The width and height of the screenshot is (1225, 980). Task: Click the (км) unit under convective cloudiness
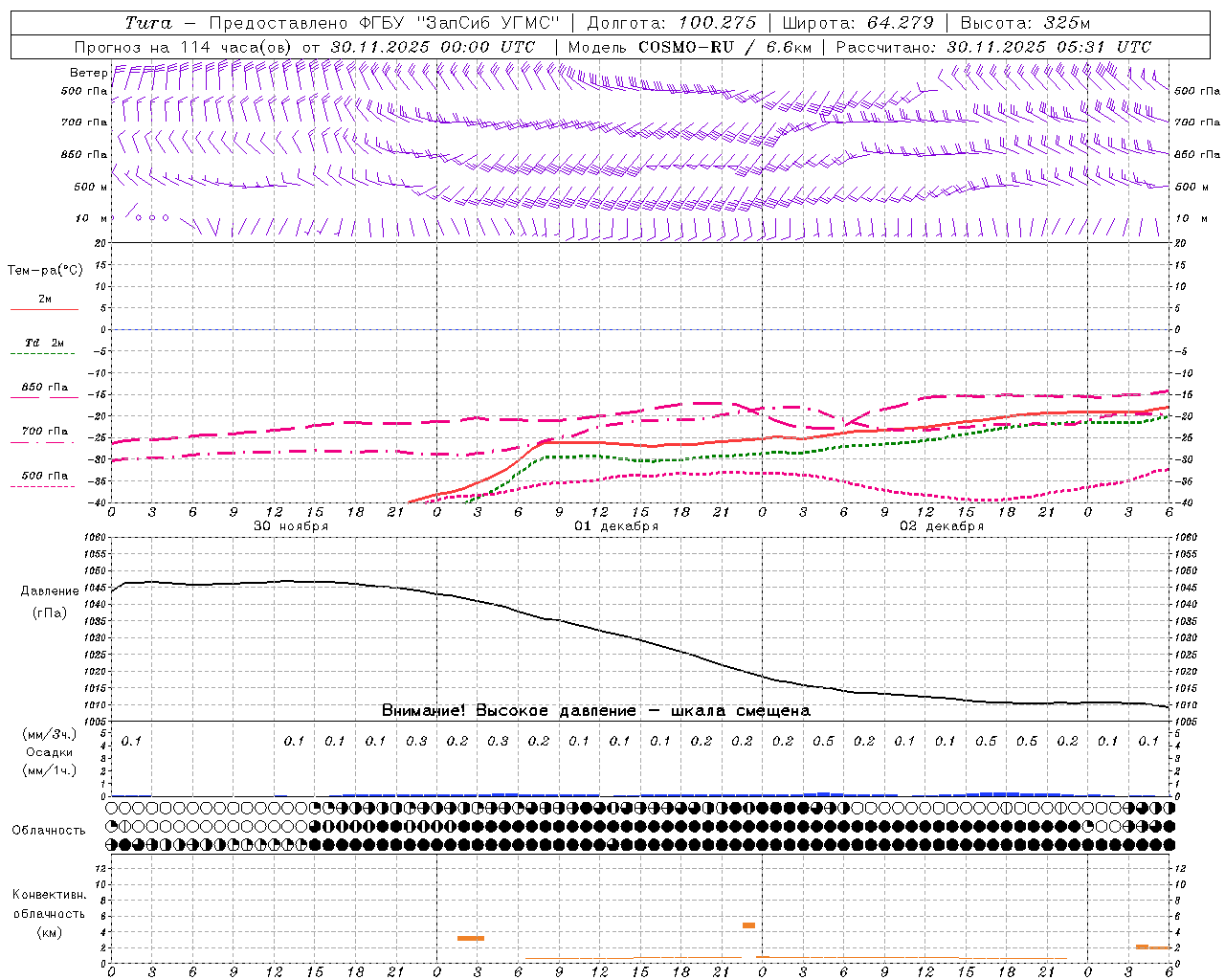(x=49, y=932)
